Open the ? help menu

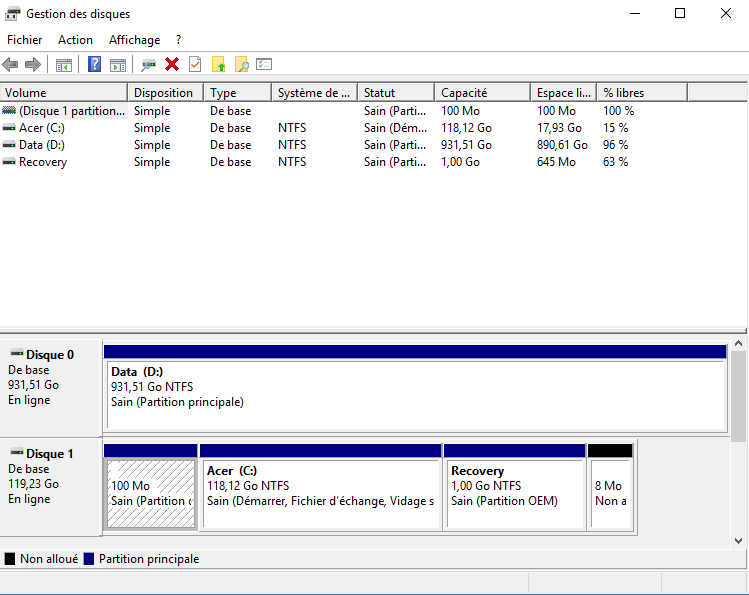178,40
